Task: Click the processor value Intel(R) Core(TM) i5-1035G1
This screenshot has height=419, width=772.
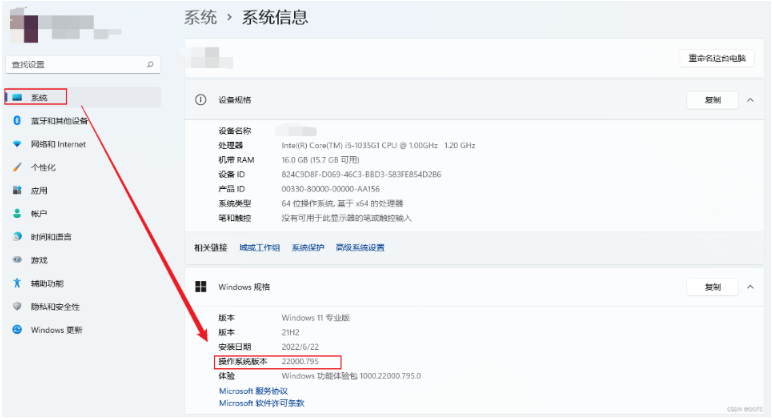Action: click(x=378, y=145)
